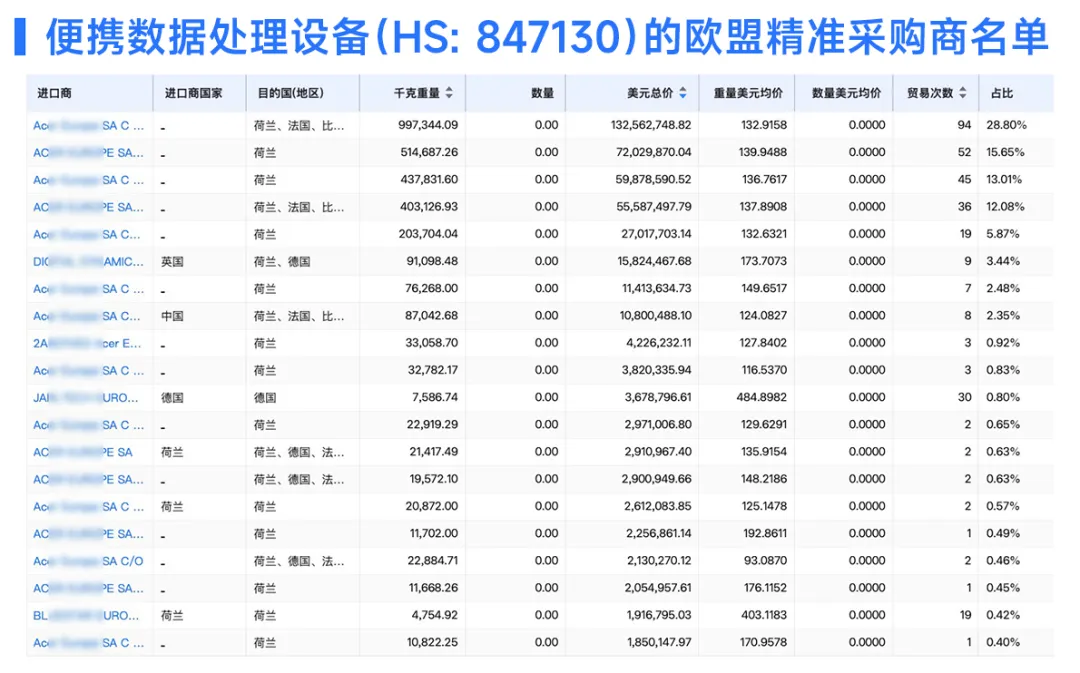This screenshot has width=1080, height=673.
Task: Click the 重量美元均价 column header
Action: (x=748, y=93)
